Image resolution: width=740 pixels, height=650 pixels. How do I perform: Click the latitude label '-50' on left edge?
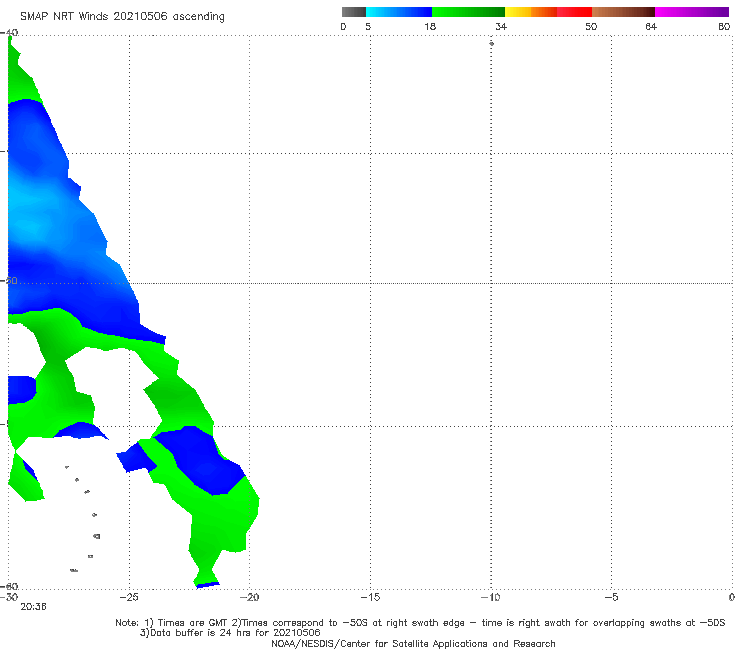pyautogui.click(x=9, y=280)
